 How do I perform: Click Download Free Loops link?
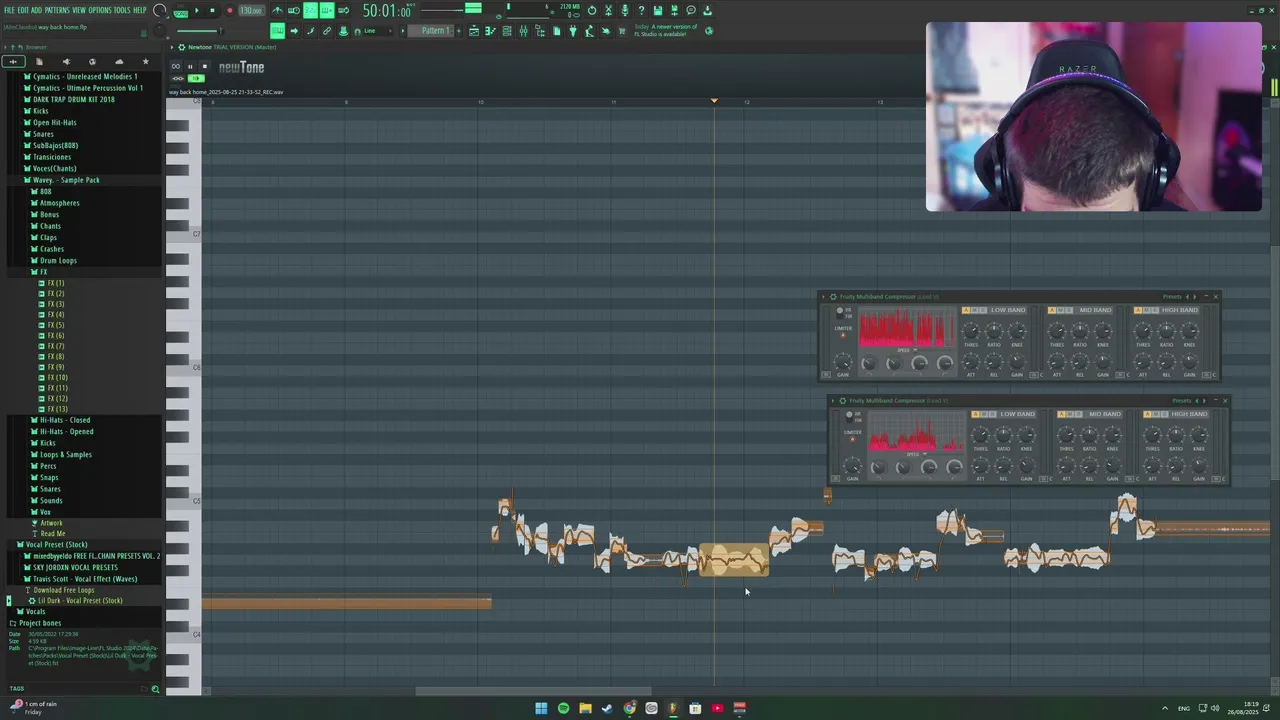[x=64, y=590]
